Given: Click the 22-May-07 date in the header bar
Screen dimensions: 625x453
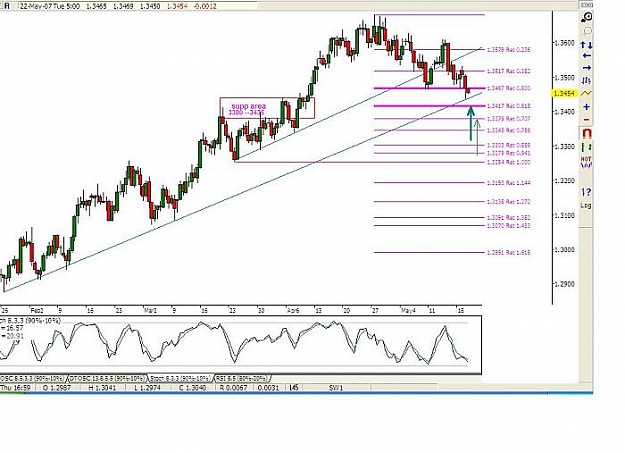Looking at the screenshot, I should pos(33,6).
